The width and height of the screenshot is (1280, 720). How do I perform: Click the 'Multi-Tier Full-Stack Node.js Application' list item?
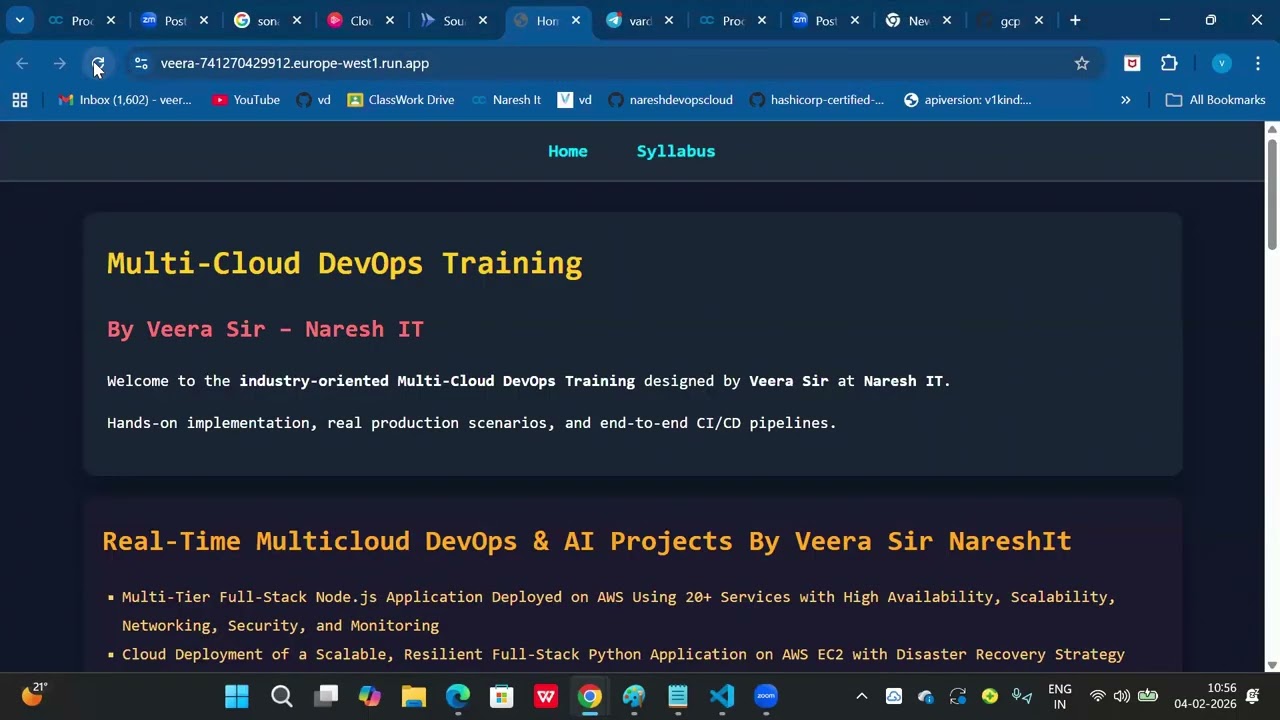pyautogui.click(x=618, y=611)
